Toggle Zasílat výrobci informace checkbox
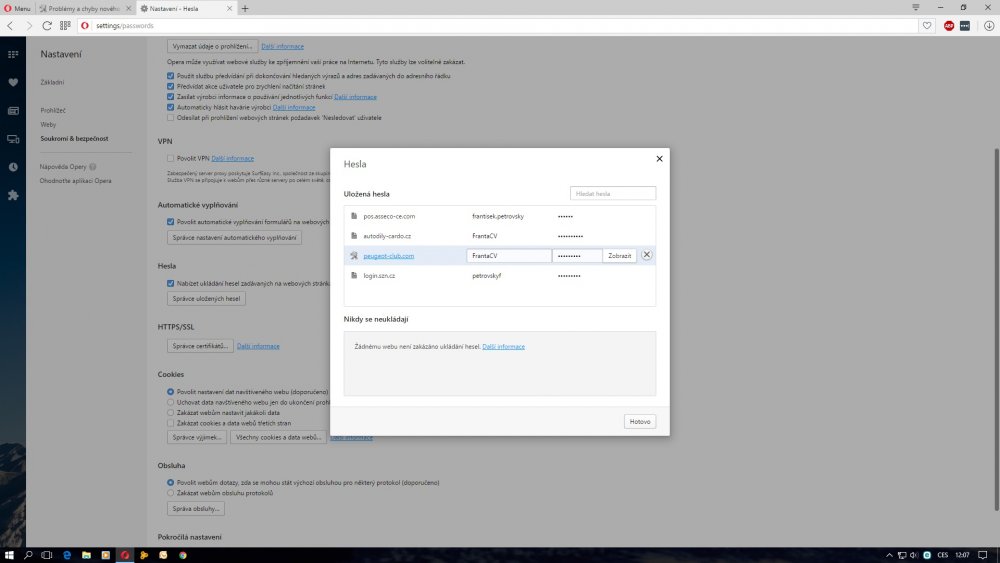Viewport: 1000px width, 563px height. (170, 97)
